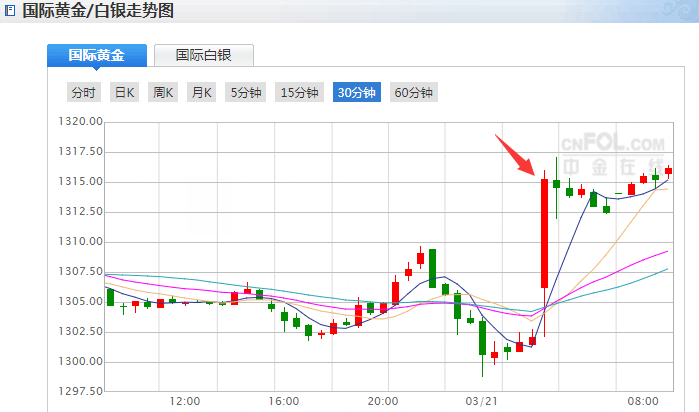Click the 16:00 time axis label

(x=284, y=401)
